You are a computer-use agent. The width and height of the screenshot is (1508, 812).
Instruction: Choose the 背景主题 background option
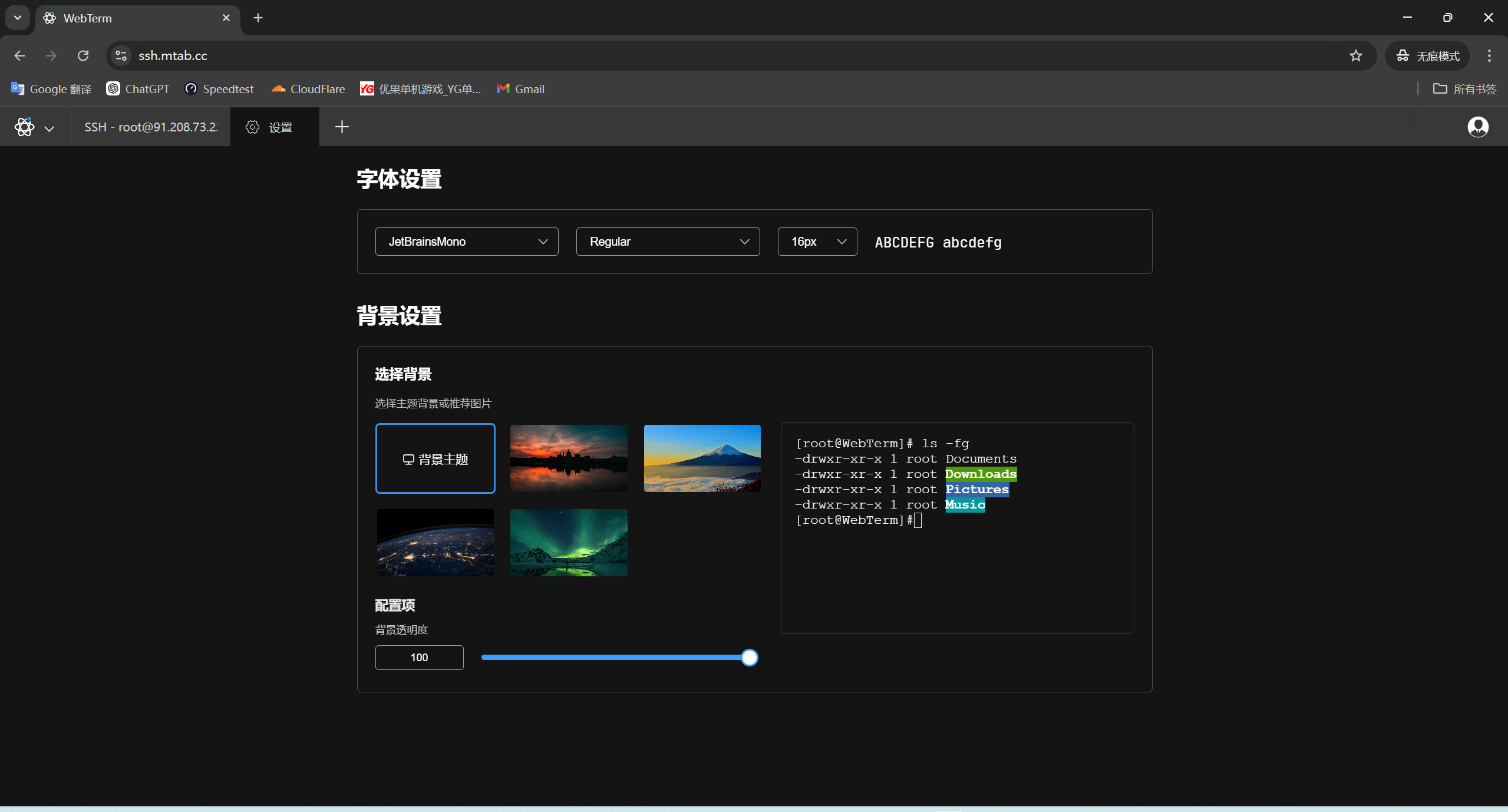click(435, 458)
